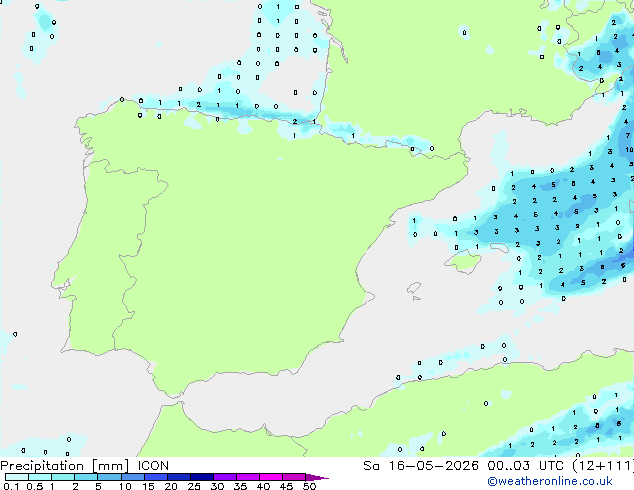Viewport: 634px width, 490px height.
Task: Click the legend label '40'
Action: (x=264, y=486)
